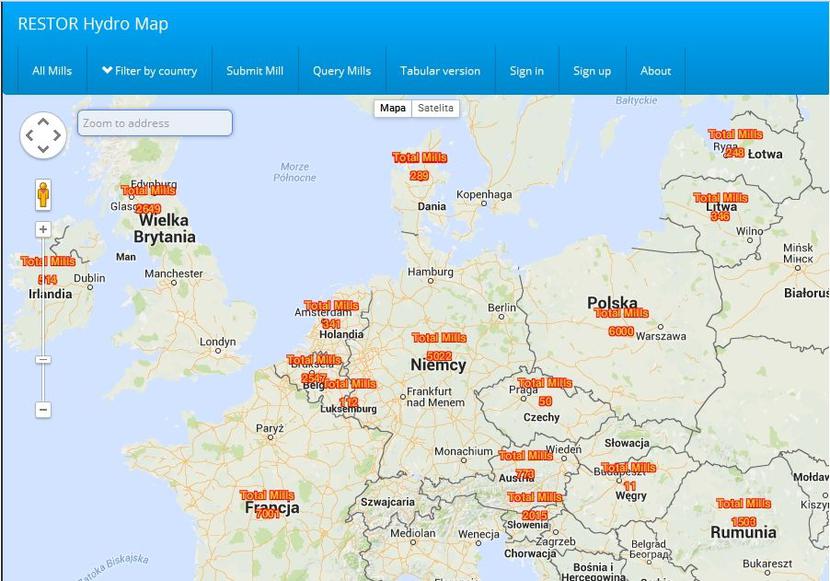830x581 pixels.
Task: Click the Wilno city label
Action: coord(750,231)
